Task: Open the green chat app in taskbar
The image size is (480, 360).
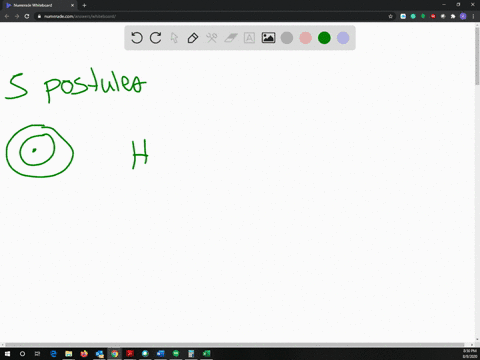Action: tap(176, 354)
